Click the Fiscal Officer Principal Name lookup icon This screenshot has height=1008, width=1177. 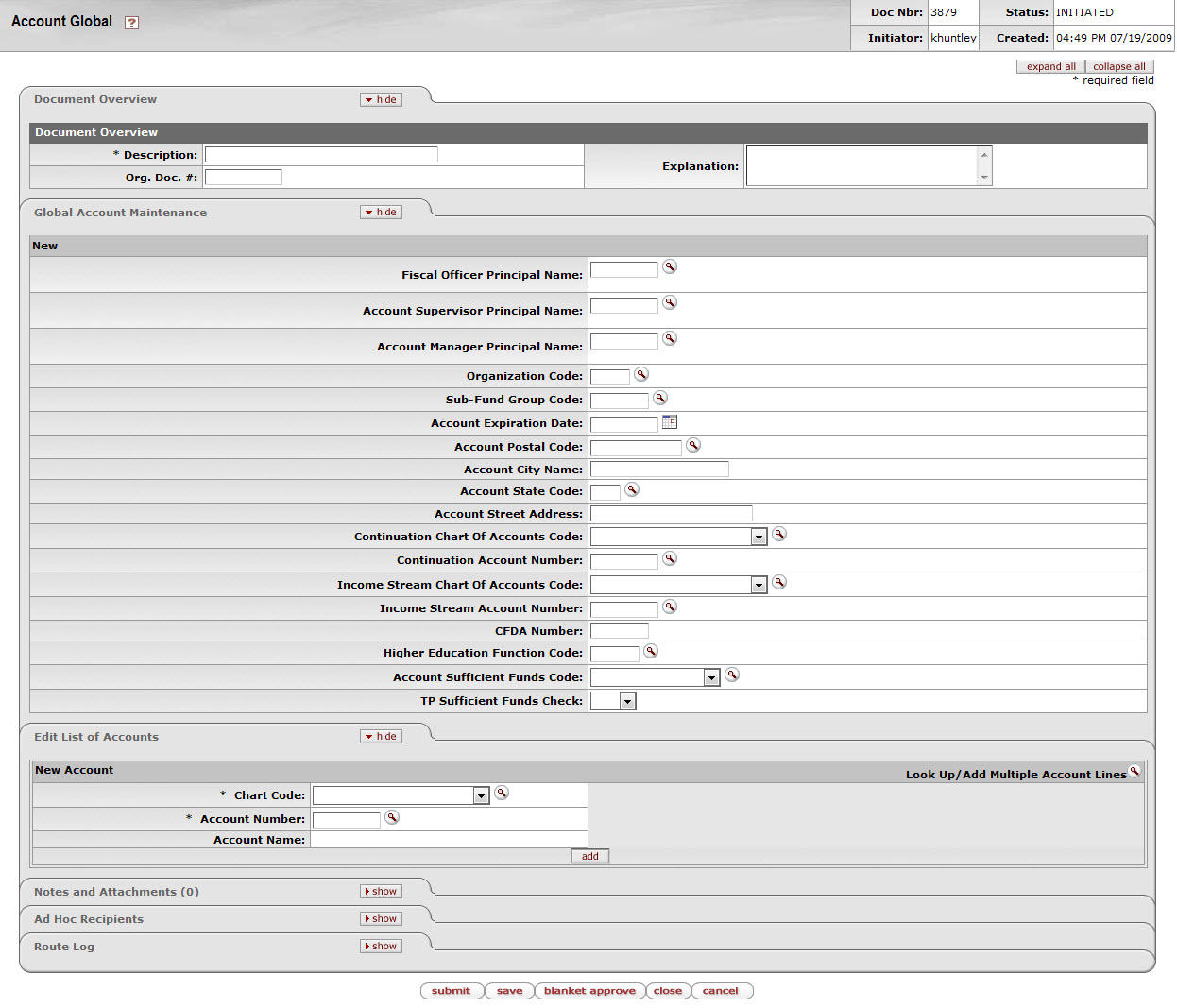tap(670, 267)
